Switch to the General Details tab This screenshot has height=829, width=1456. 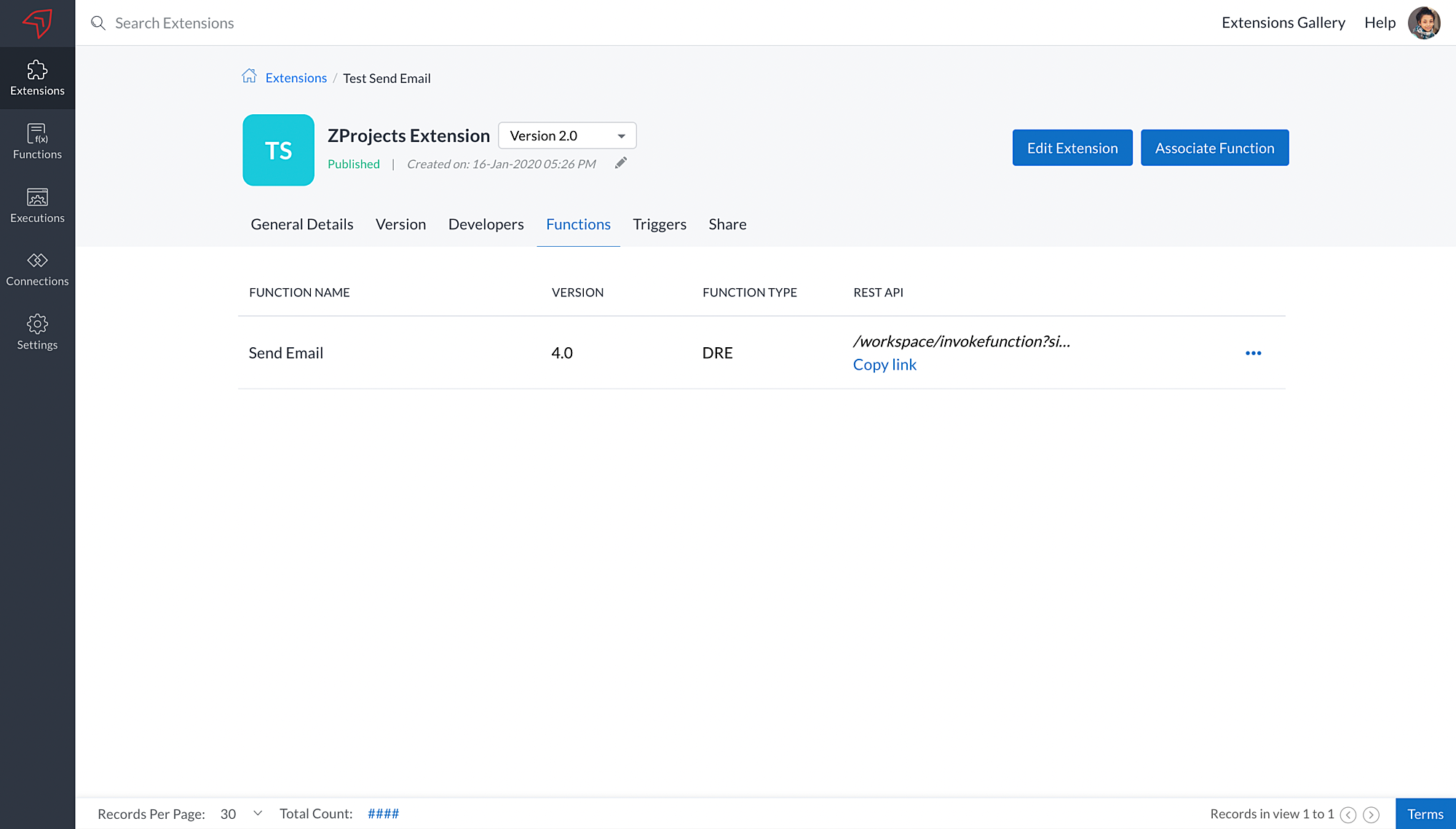(302, 224)
